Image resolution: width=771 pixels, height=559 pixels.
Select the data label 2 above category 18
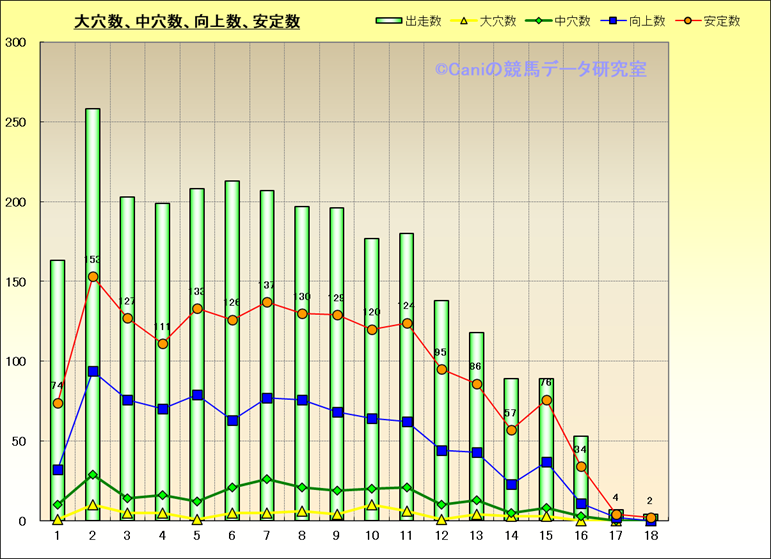(x=650, y=501)
